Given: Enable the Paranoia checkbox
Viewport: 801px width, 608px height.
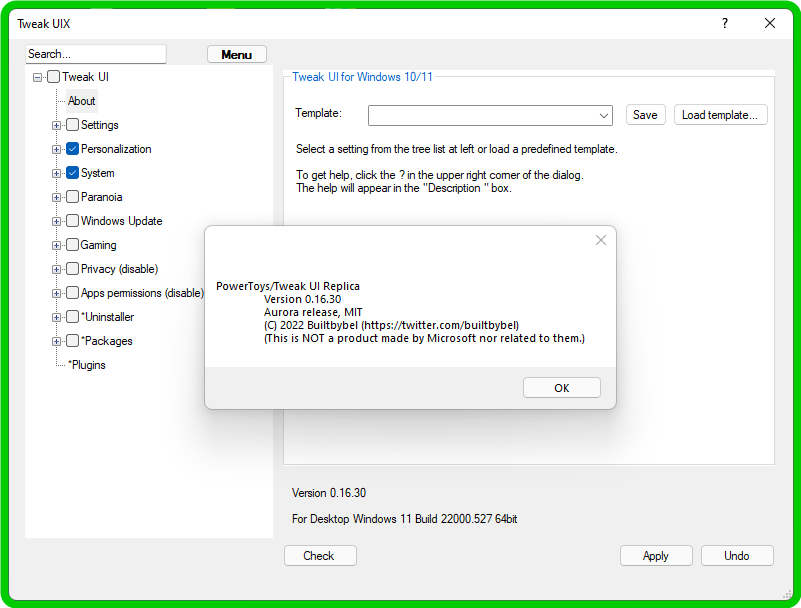Looking at the screenshot, I should coord(73,197).
